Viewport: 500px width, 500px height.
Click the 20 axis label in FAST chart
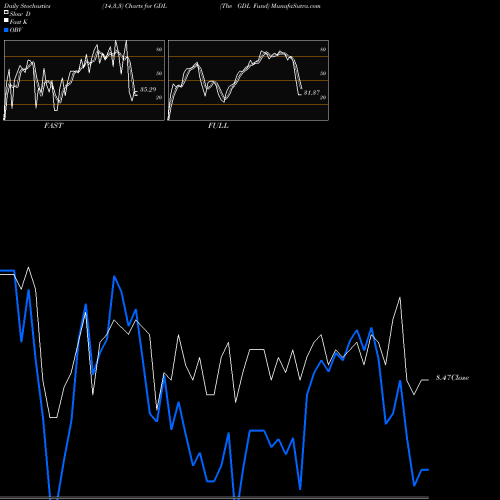tap(159, 97)
